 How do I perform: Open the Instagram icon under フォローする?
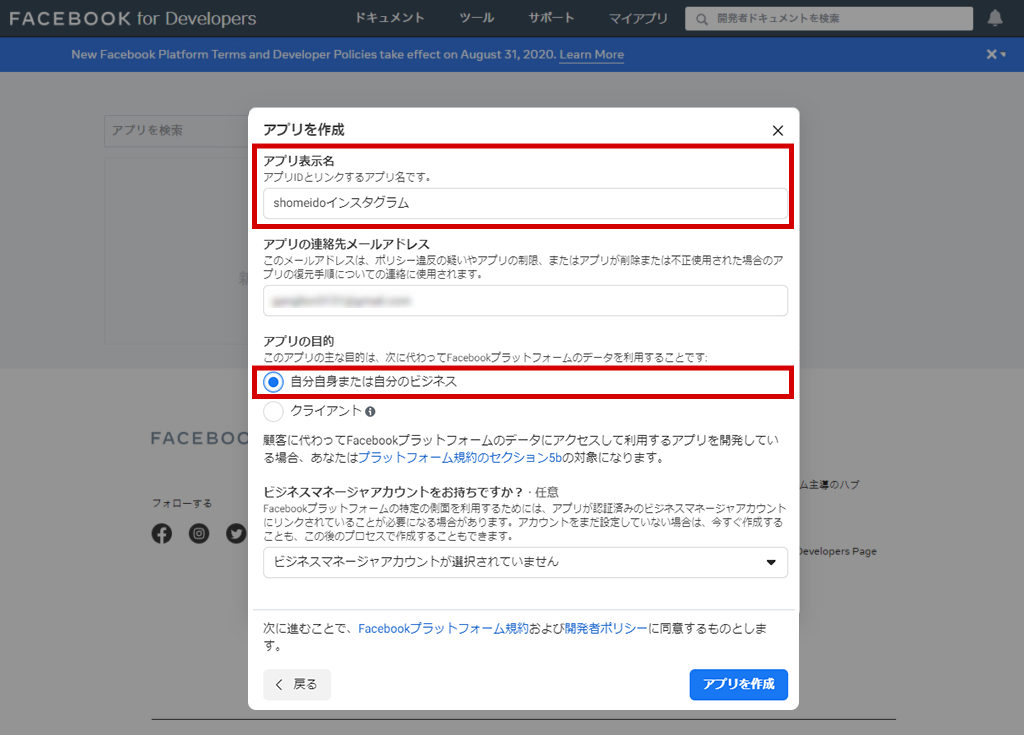point(199,534)
